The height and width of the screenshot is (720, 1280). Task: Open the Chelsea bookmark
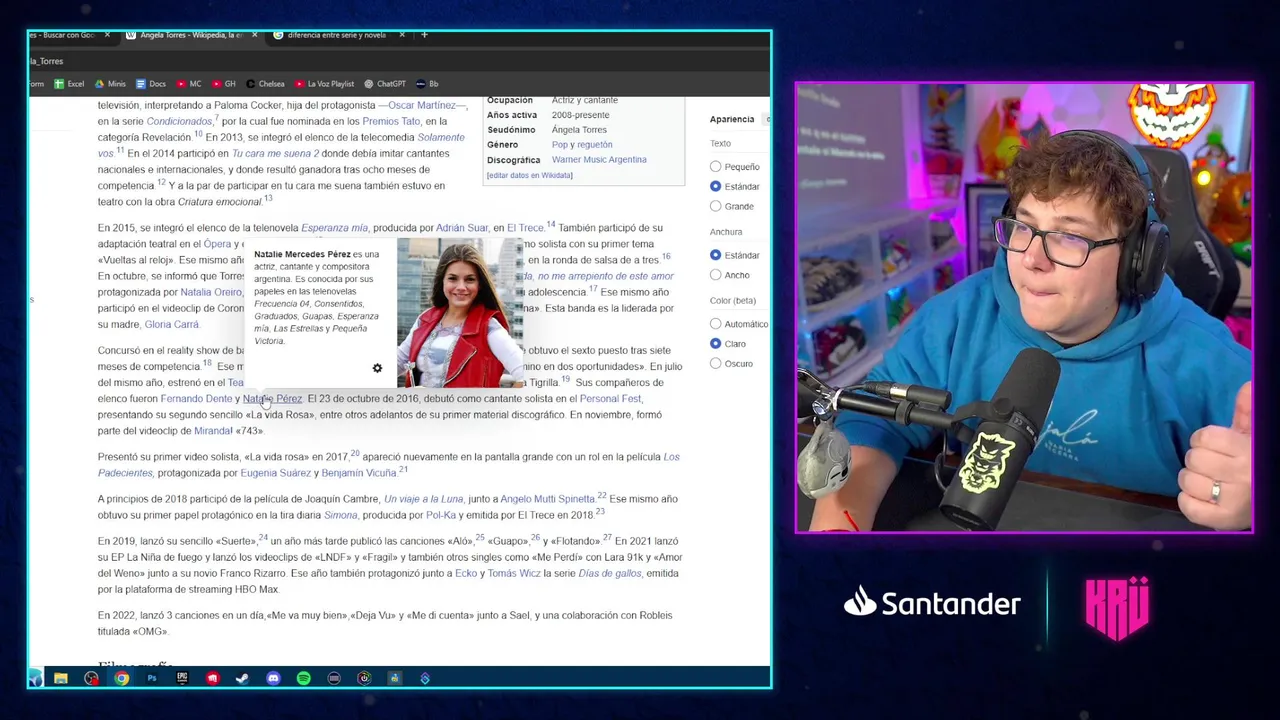point(265,84)
